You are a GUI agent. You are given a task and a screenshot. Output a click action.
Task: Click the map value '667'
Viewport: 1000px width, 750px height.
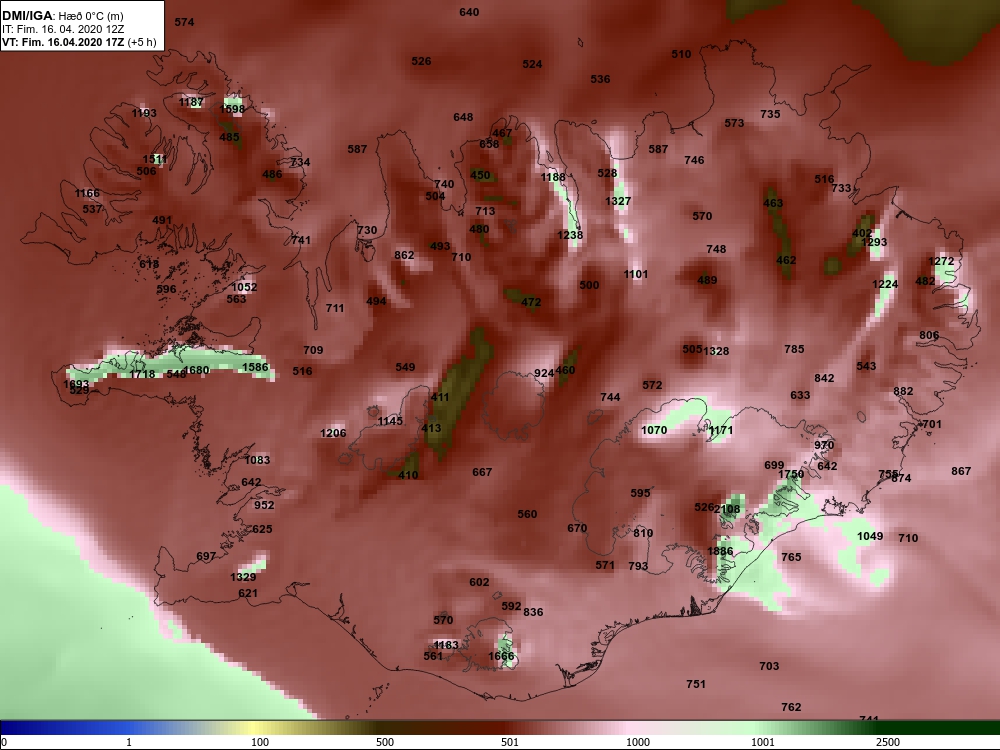pos(482,472)
